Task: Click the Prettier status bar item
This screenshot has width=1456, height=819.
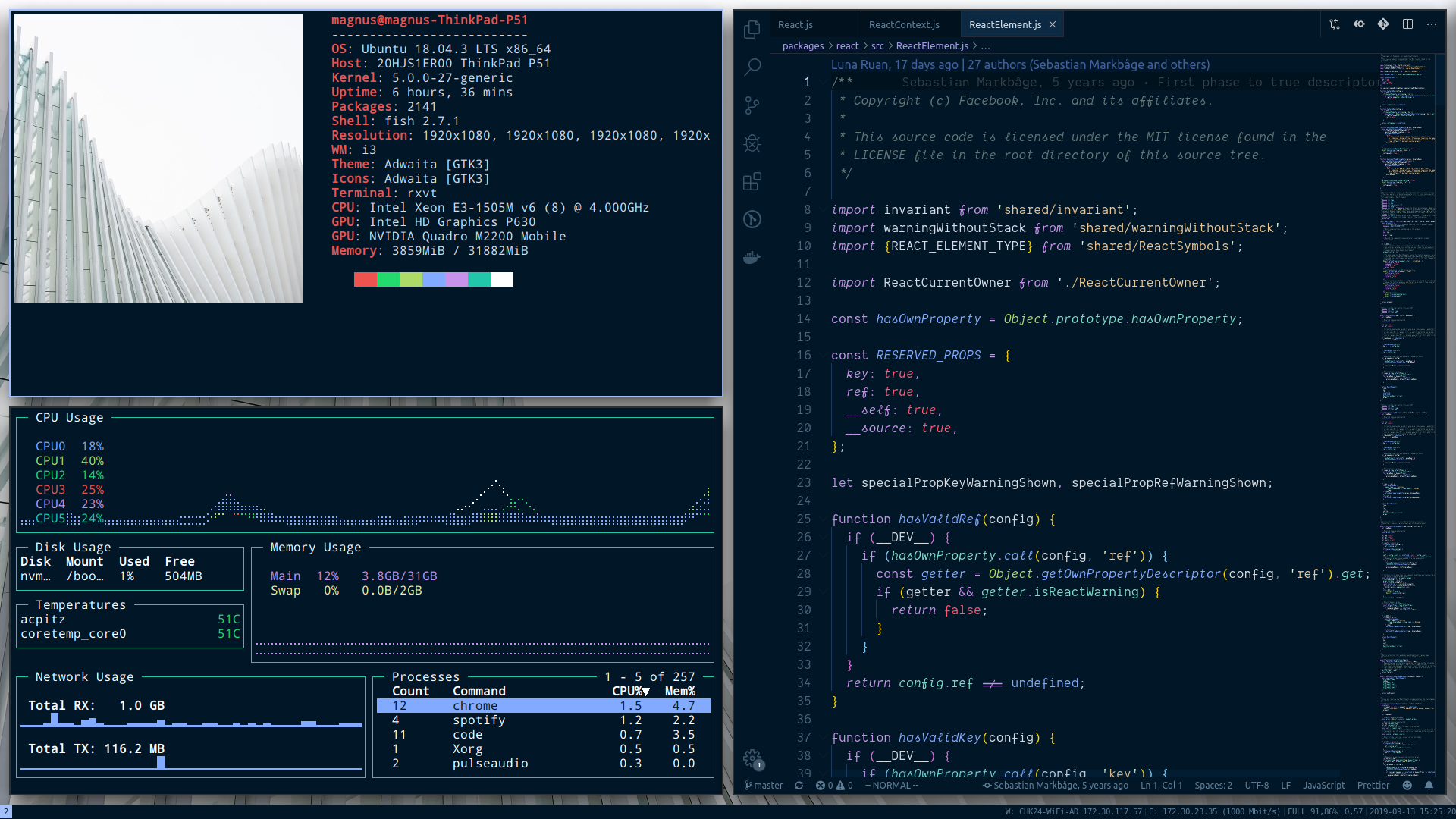Action: click(1373, 786)
